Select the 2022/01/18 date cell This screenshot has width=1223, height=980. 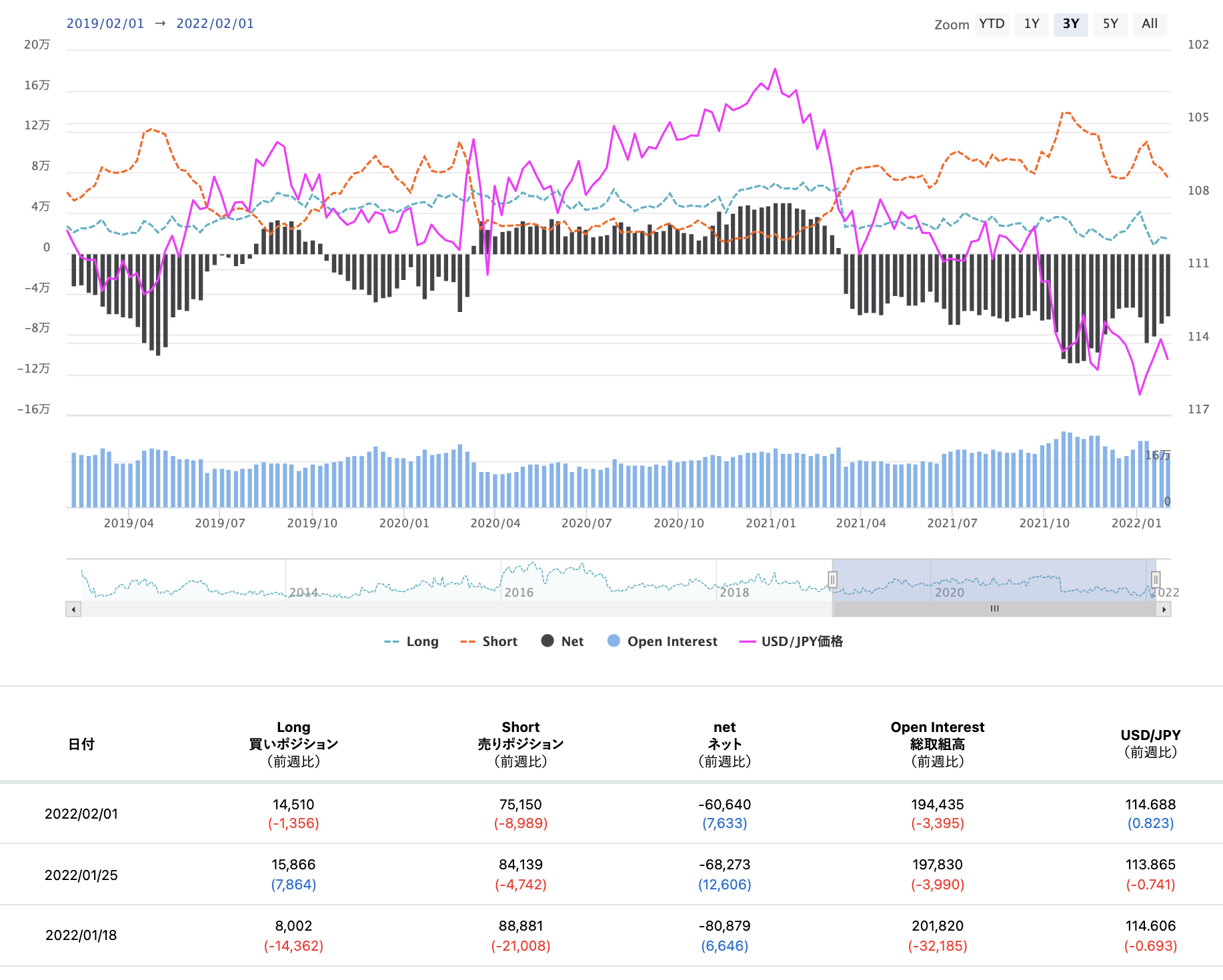pyautogui.click(x=81, y=935)
